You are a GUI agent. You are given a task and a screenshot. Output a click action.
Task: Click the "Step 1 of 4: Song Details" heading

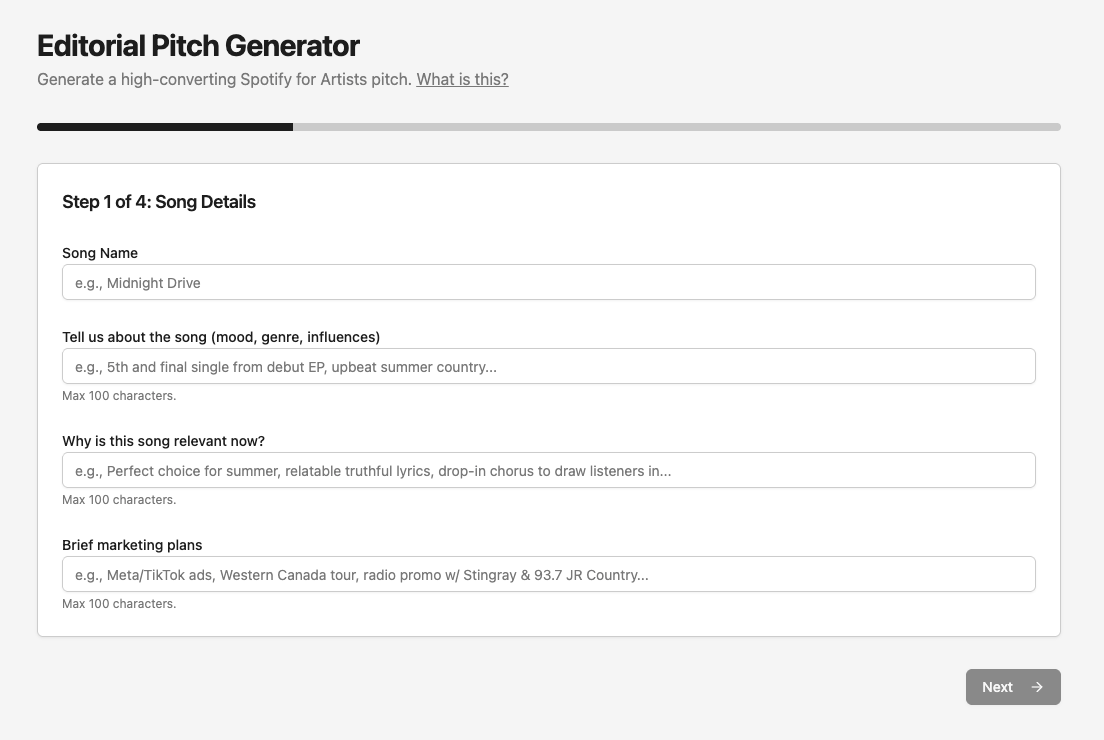(159, 202)
